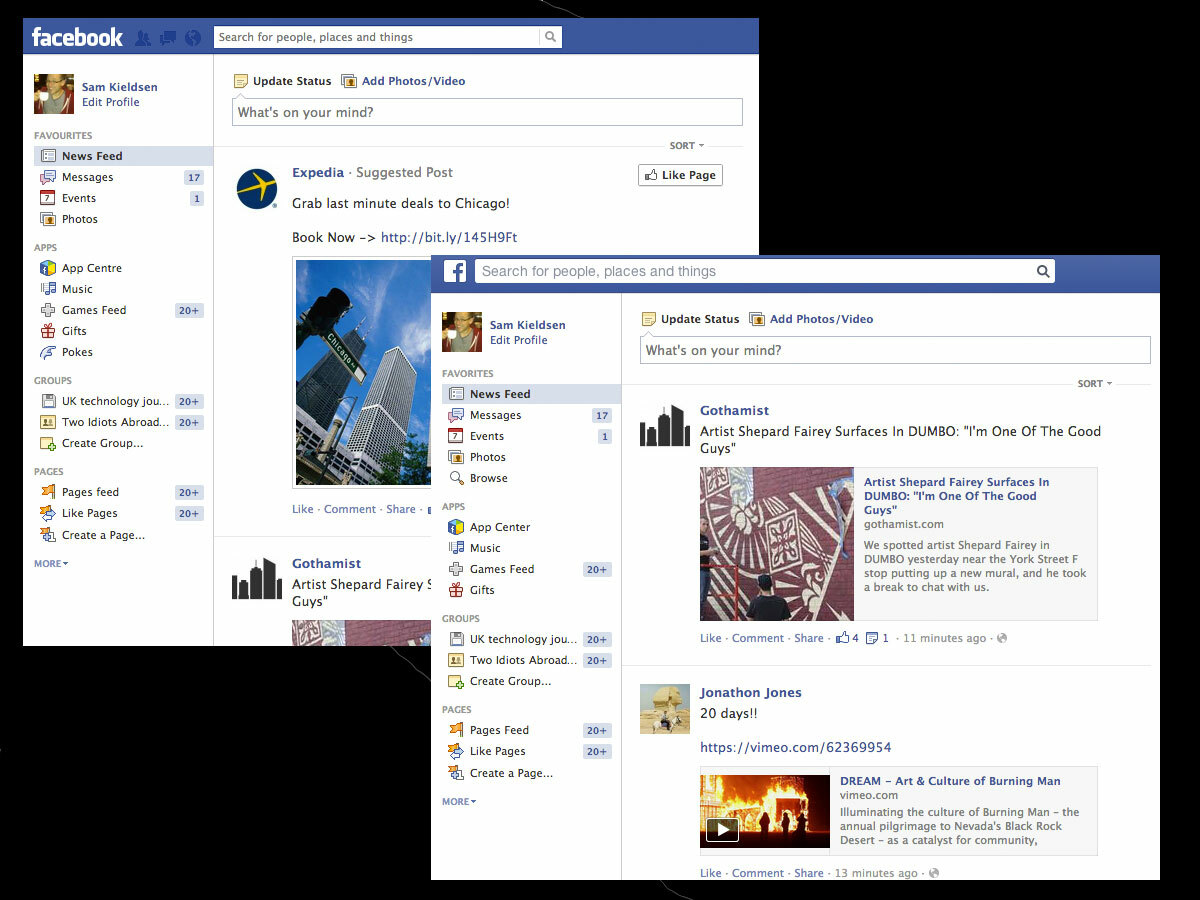Click Edit Profile in the back window
This screenshot has height=900, width=1200.
click(x=111, y=102)
